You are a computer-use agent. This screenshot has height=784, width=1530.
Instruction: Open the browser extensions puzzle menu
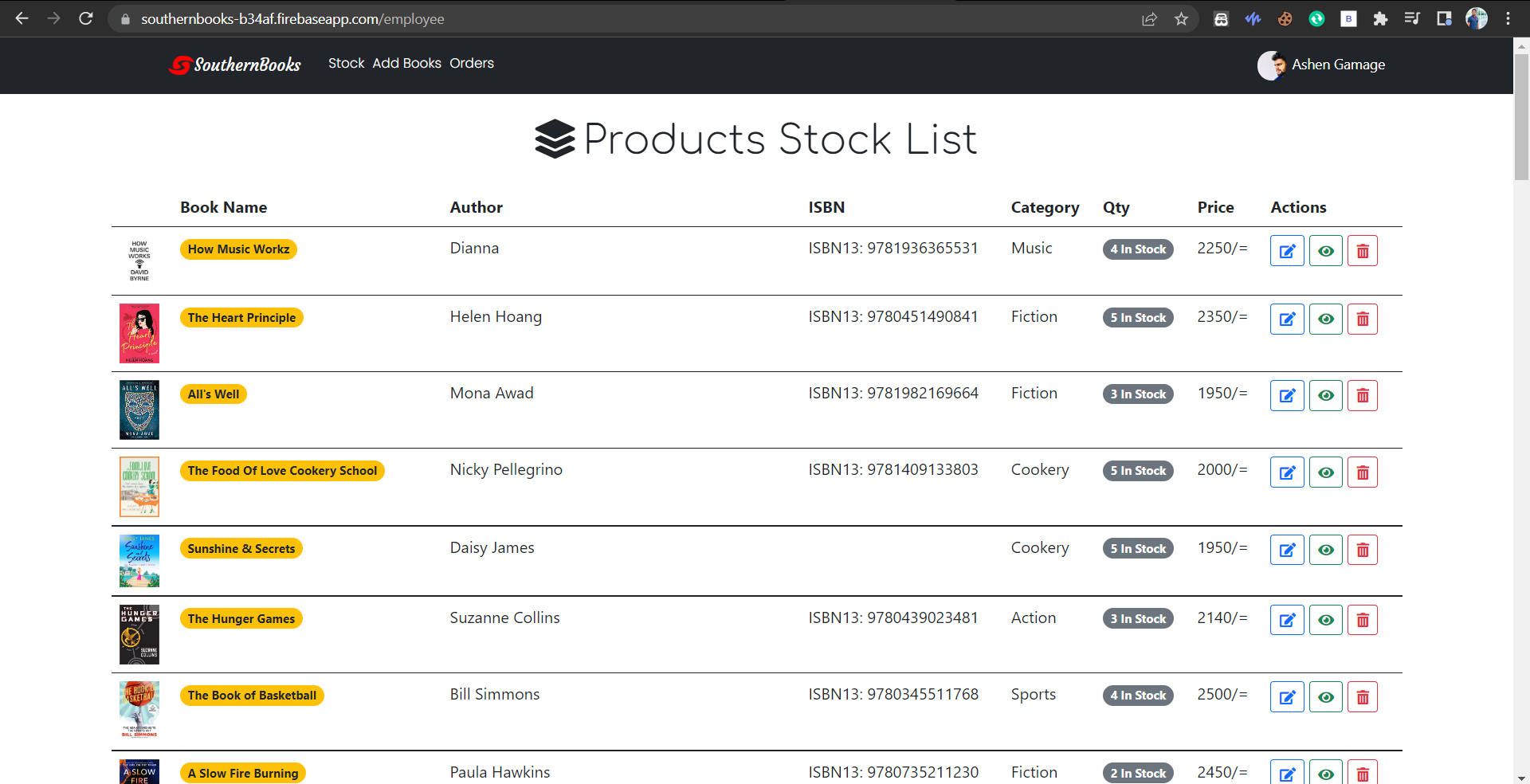pyautogui.click(x=1381, y=18)
